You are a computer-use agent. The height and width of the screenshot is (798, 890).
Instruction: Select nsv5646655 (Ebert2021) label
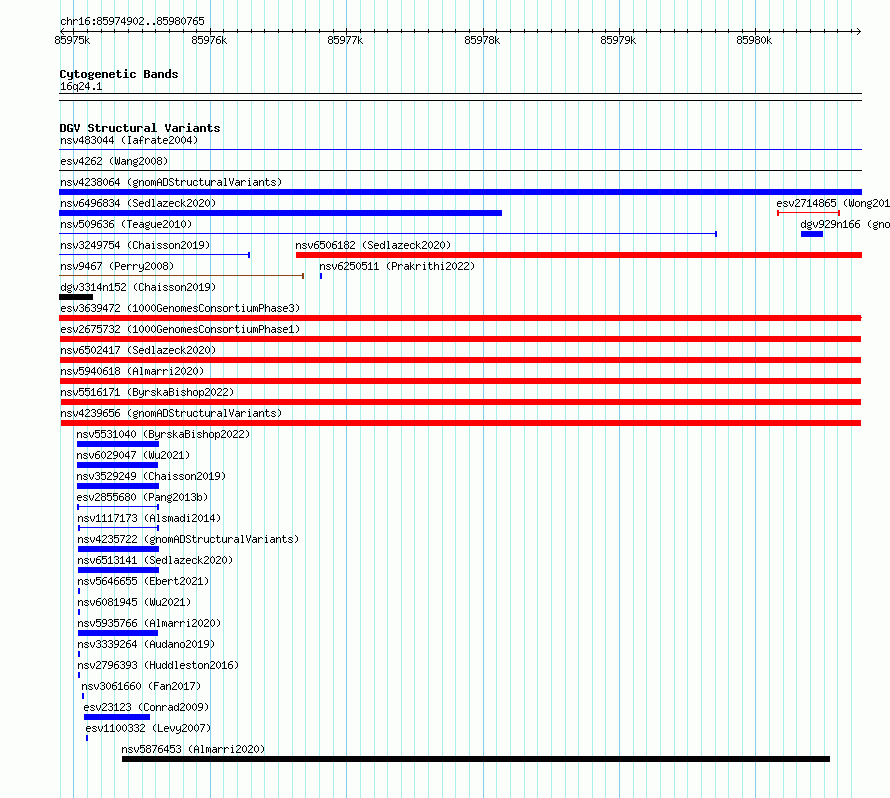pos(143,581)
